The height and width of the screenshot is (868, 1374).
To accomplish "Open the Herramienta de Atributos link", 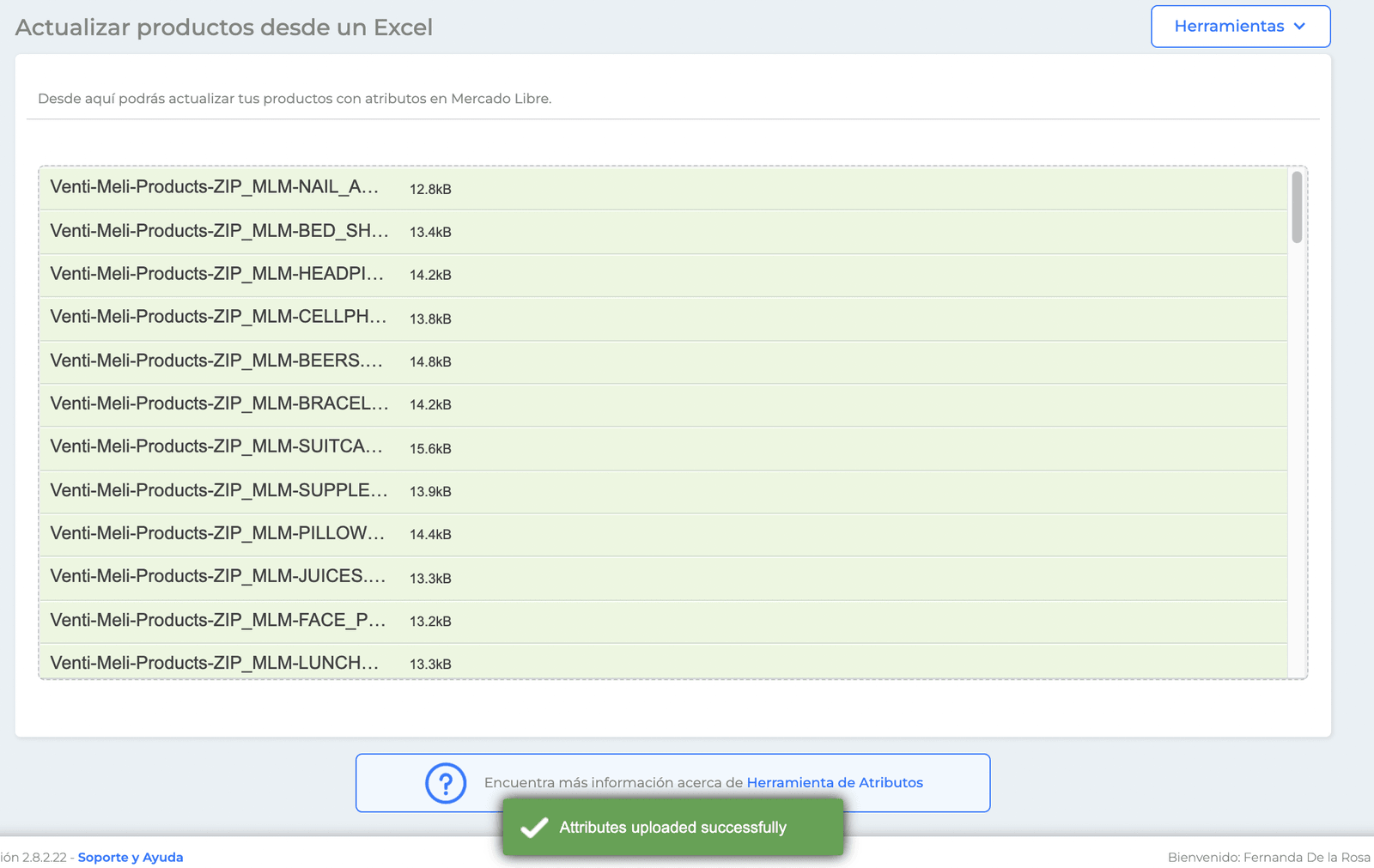I will pyautogui.click(x=835, y=783).
